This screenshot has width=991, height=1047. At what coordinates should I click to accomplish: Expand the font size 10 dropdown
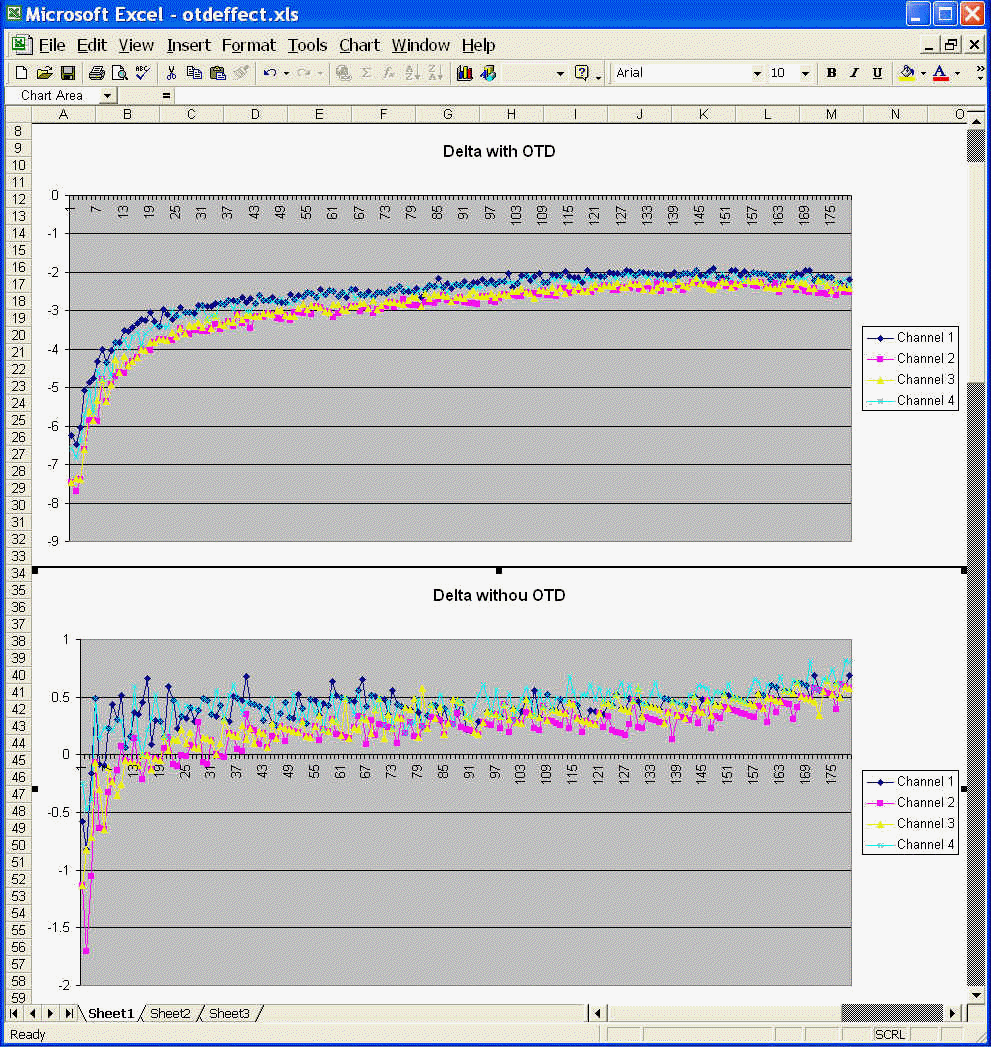click(x=805, y=73)
